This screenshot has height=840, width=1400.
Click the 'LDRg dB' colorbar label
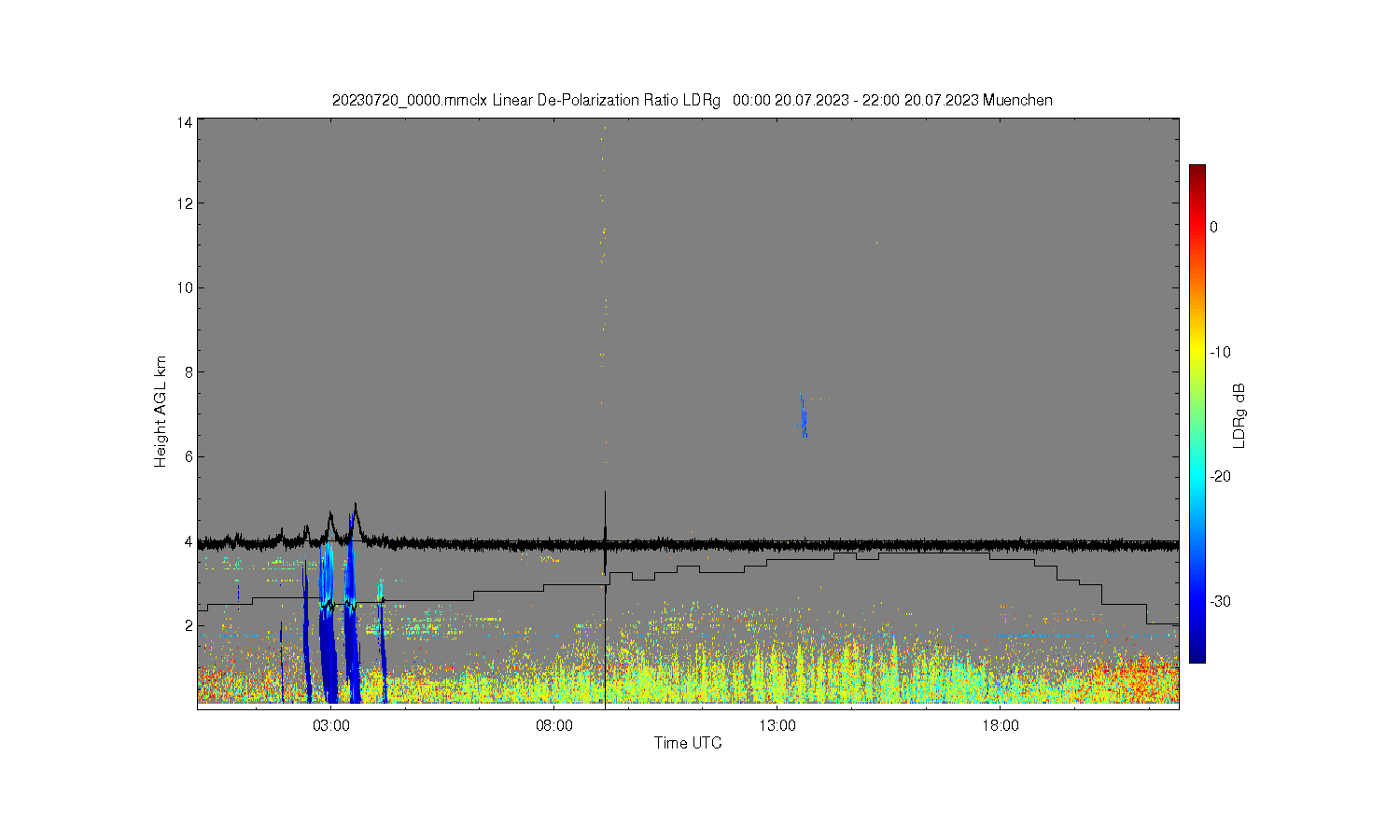click(1239, 415)
